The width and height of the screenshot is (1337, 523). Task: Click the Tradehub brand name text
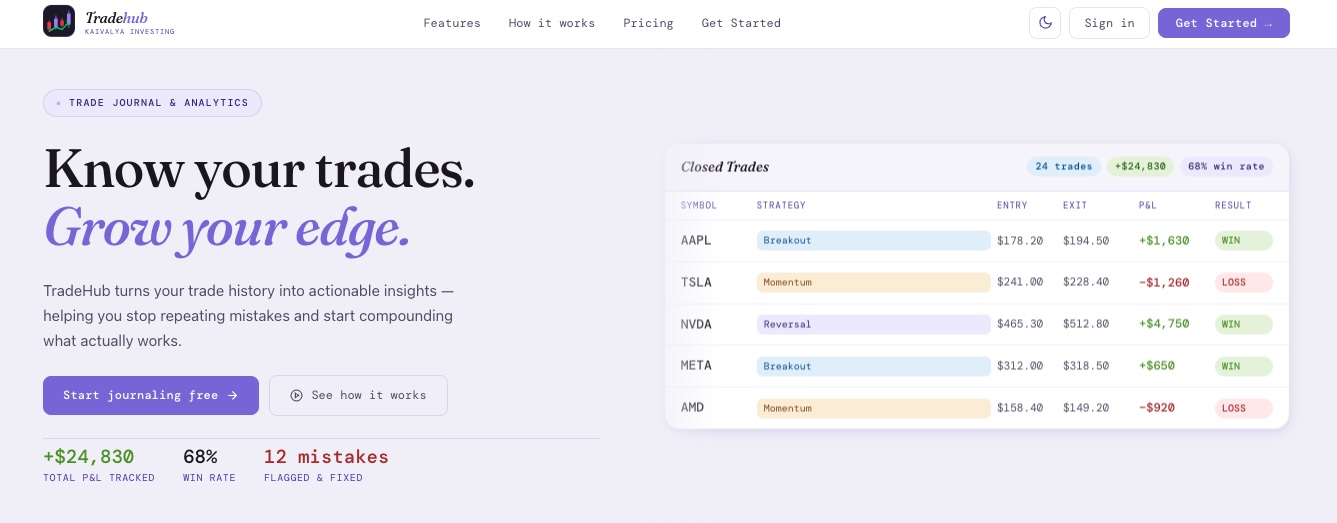point(115,18)
